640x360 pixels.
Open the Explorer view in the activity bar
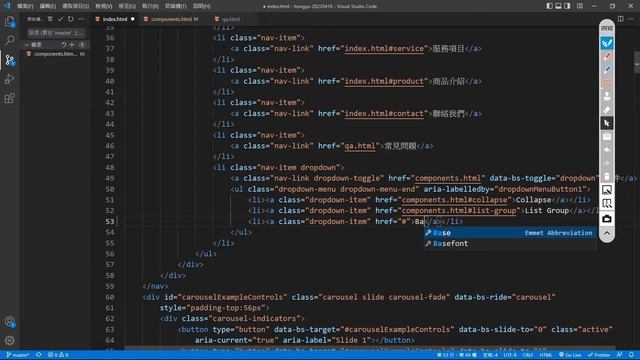(x=9, y=21)
